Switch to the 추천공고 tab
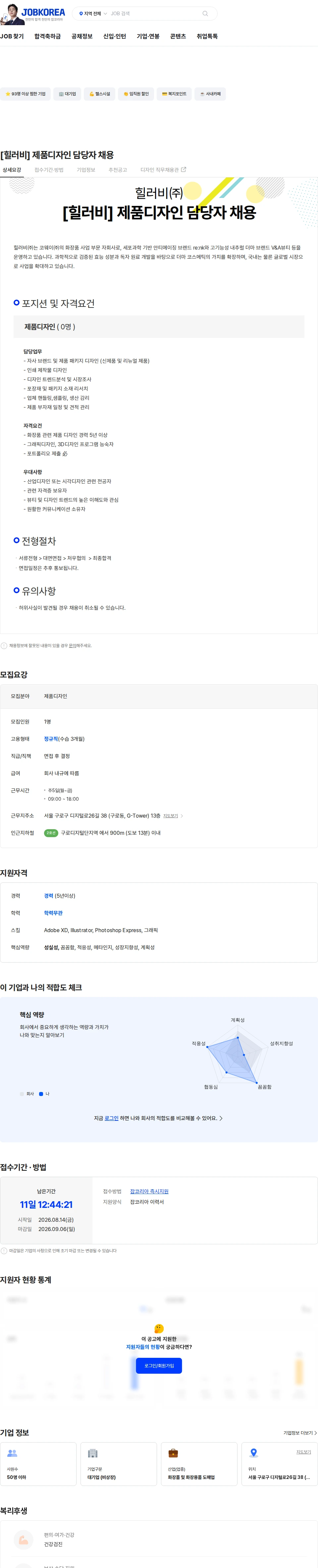The image size is (318, 1568). [x=118, y=170]
